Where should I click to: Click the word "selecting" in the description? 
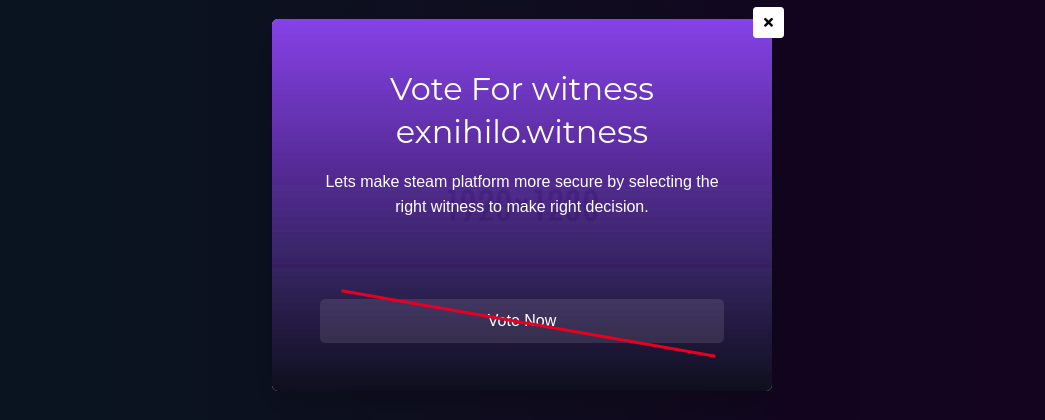[657, 181]
